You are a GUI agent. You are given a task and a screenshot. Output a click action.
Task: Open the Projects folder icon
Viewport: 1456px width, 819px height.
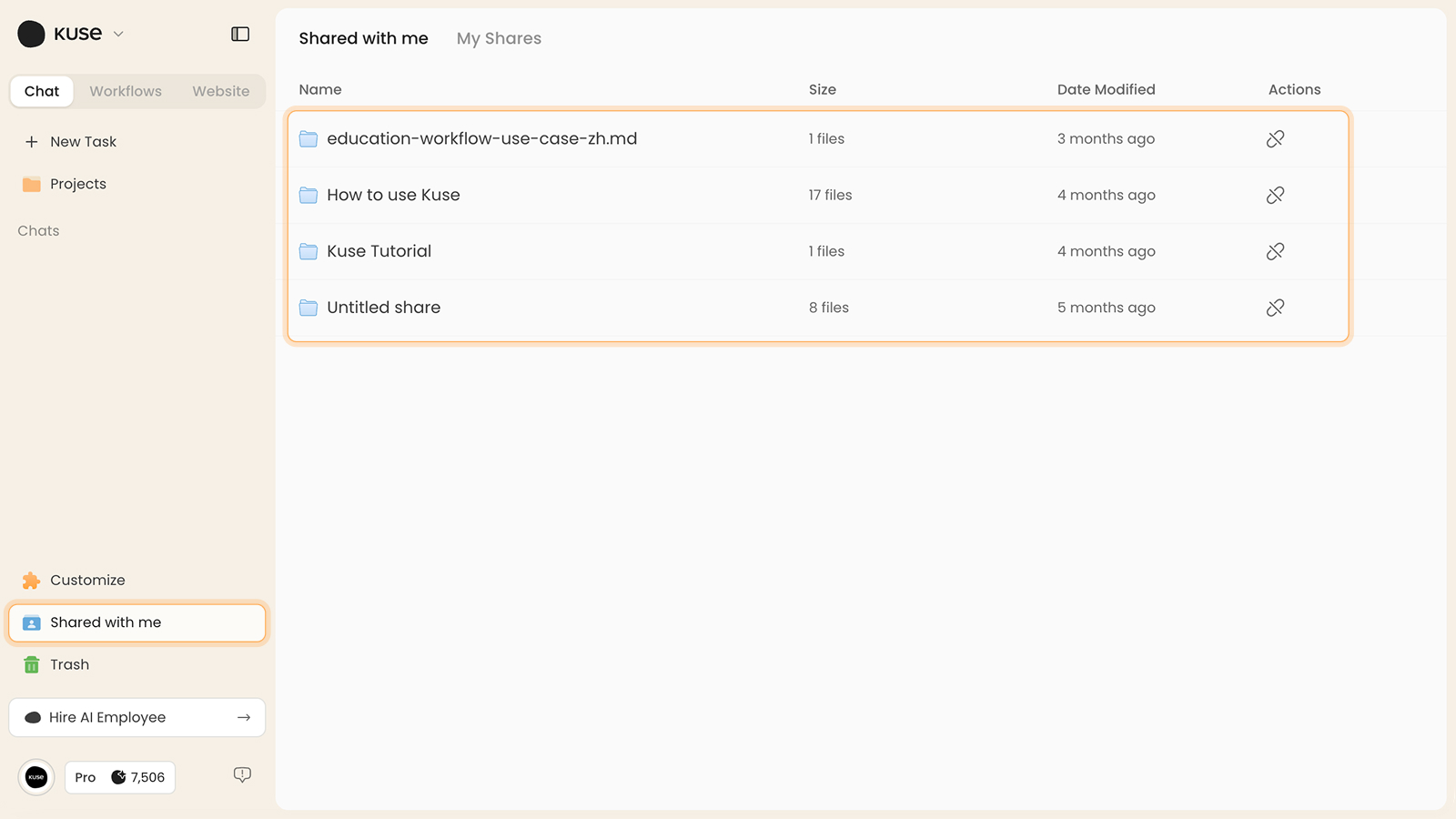32,184
